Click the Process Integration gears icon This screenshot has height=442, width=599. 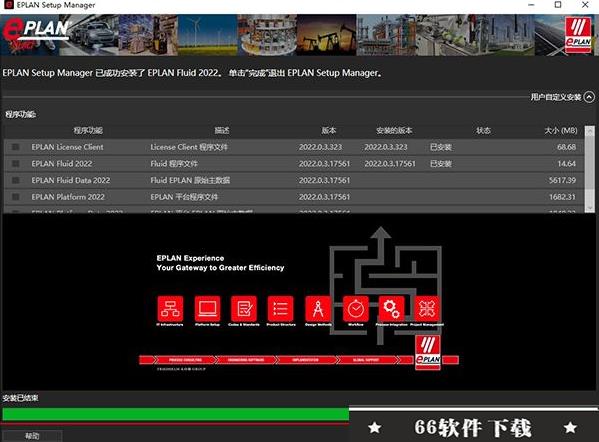click(391, 309)
